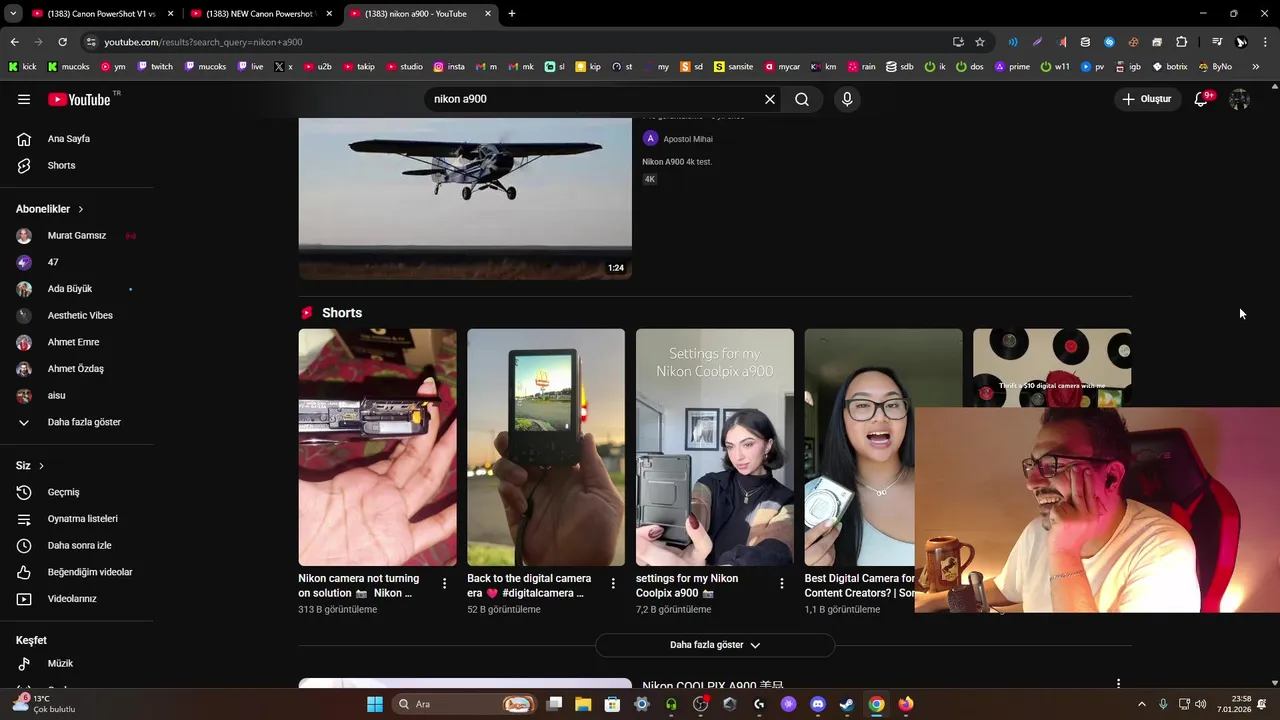
Task: Expand the Siz section chevron
Action: pyautogui.click(x=41, y=466)
